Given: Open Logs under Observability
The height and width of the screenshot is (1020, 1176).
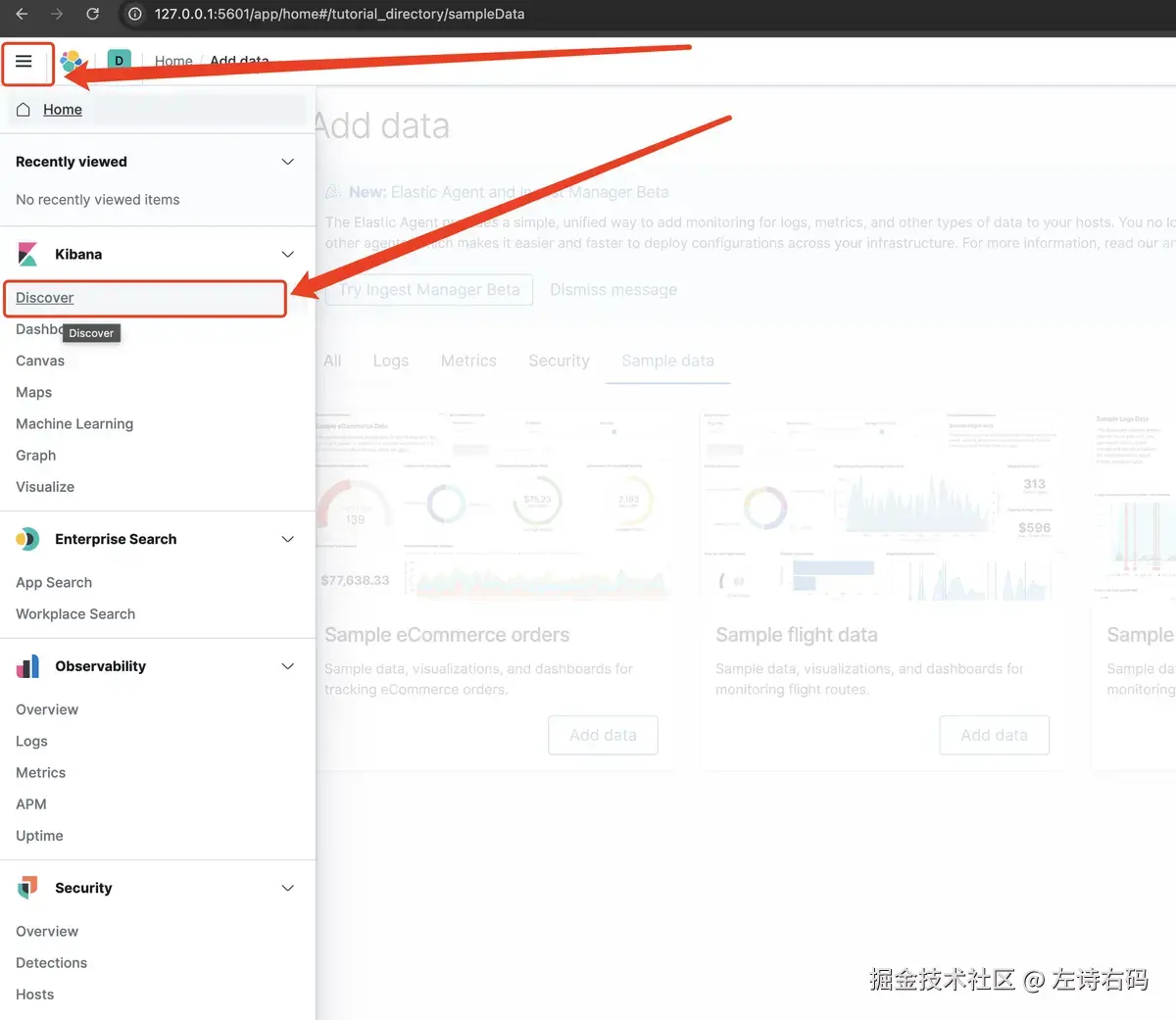Looking at the screenshot, I should point(31,742).
